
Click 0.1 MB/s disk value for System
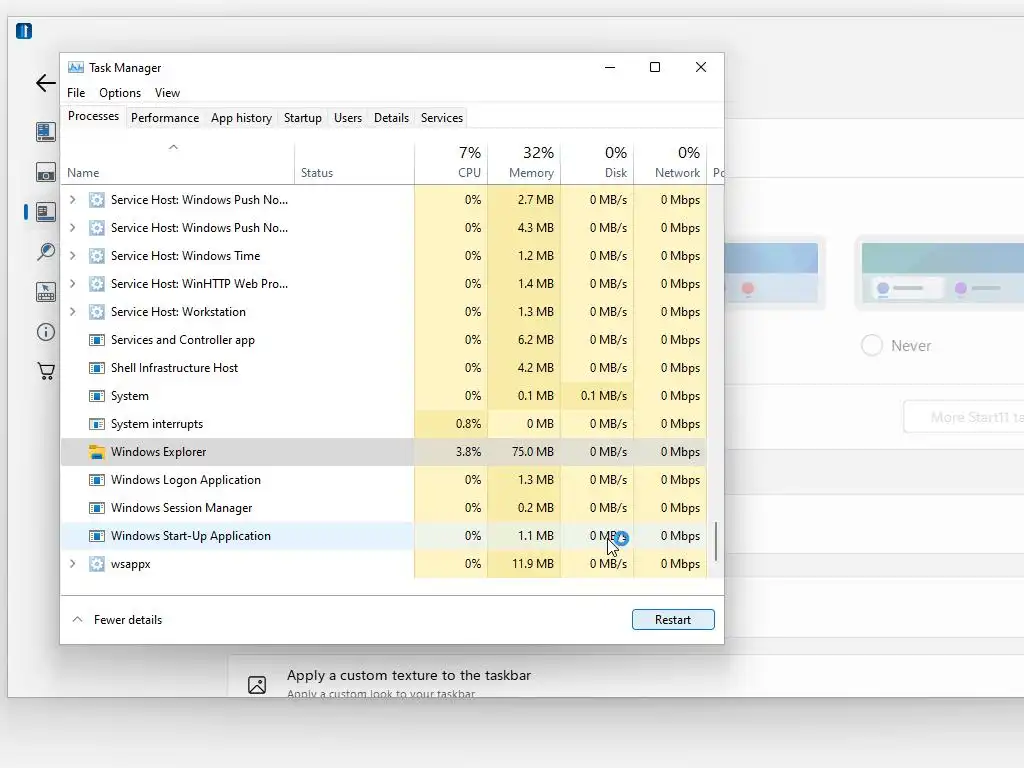603,396
